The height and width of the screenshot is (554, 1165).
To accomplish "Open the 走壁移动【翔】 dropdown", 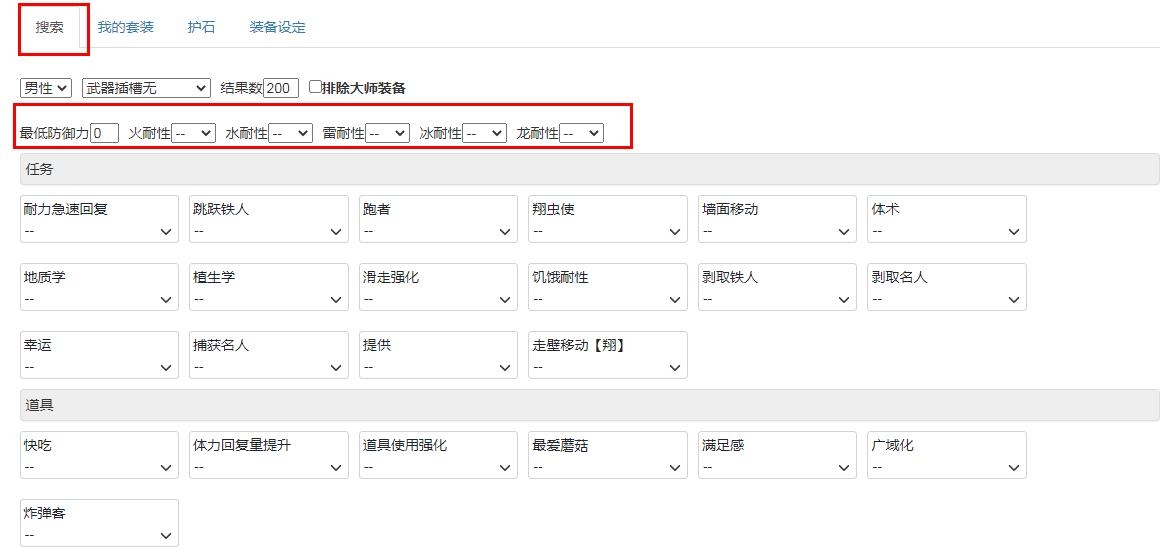I will 608,368.
